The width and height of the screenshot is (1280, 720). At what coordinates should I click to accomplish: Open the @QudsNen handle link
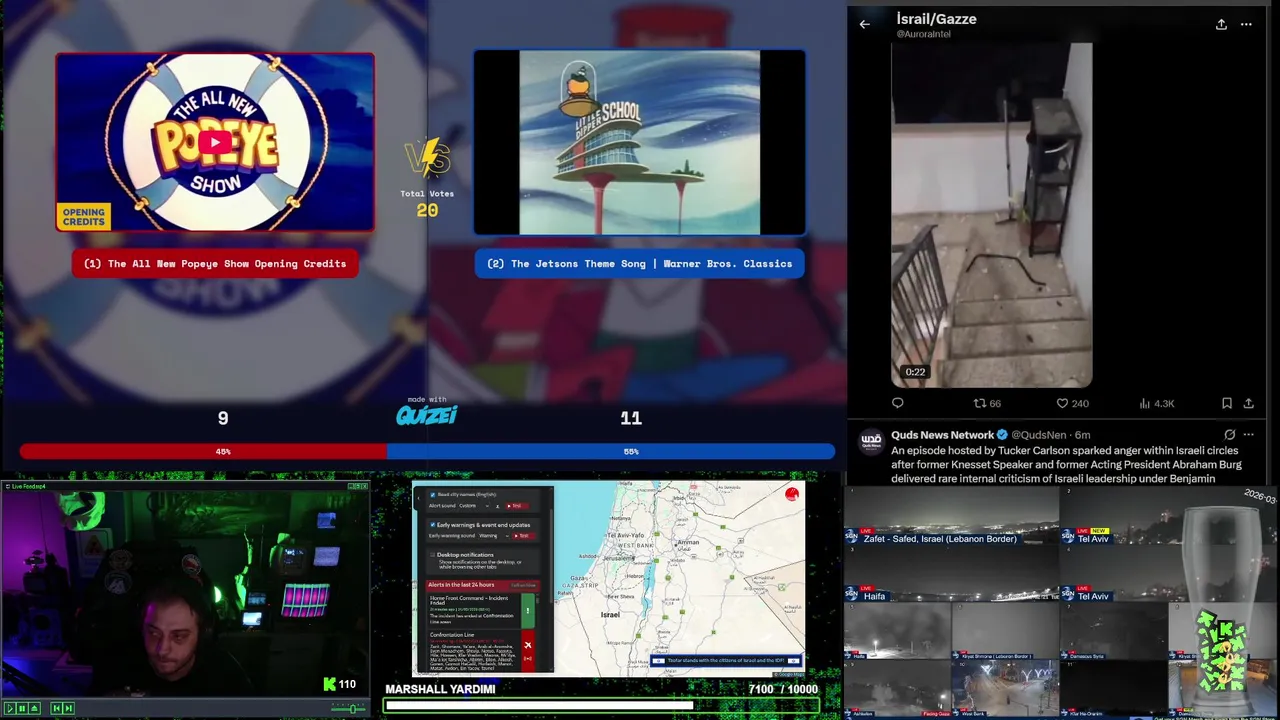[x=1041, y=435]
